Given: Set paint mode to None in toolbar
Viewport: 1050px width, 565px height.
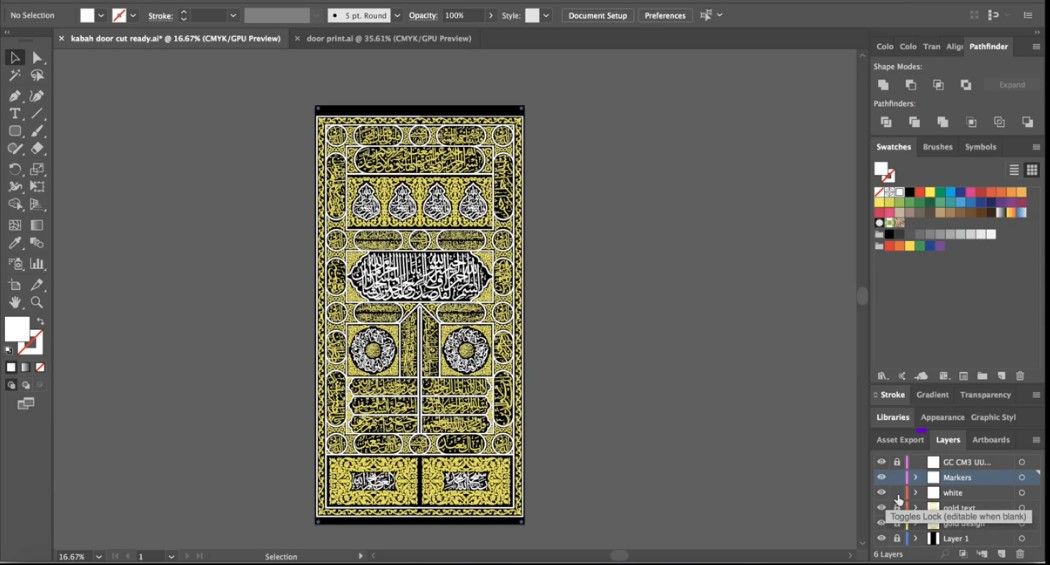Looking at the screenshot, I should (x=40, y=367).
